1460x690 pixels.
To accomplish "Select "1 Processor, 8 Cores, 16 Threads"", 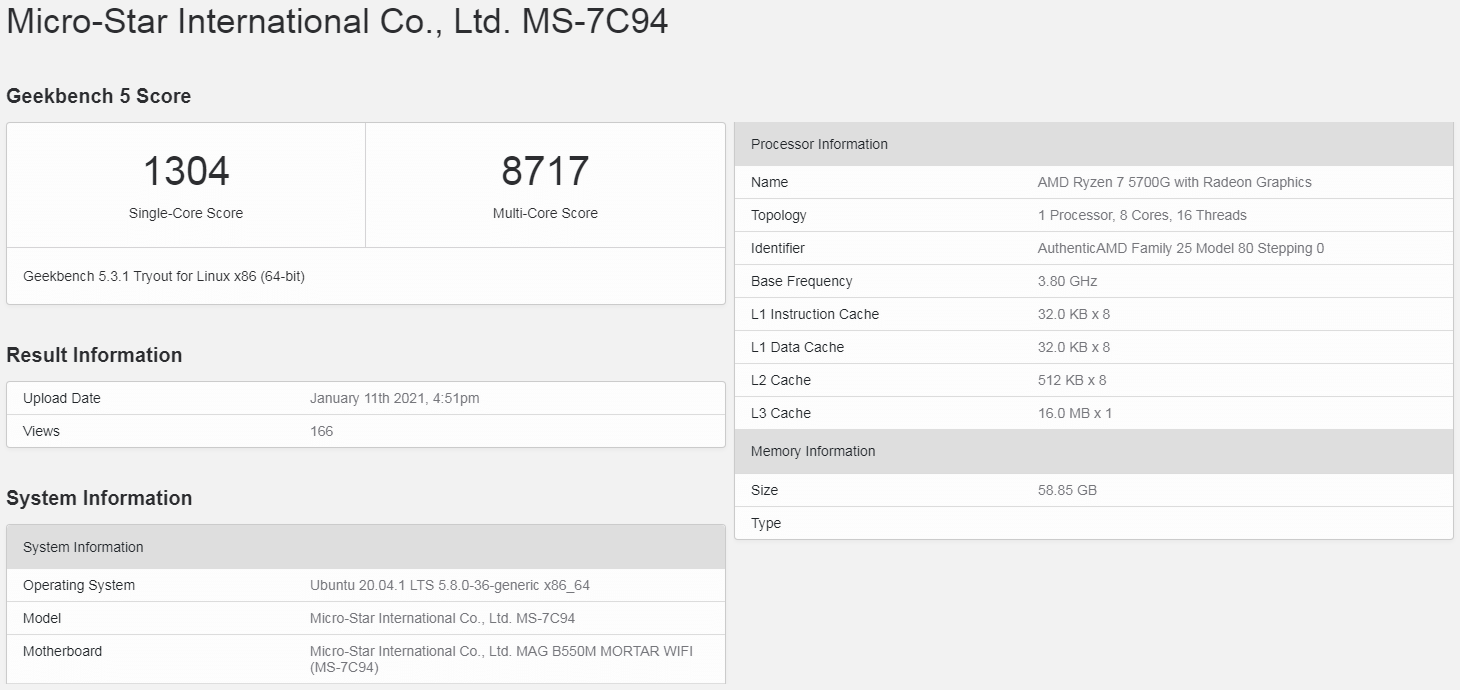I will [1142, 215].
